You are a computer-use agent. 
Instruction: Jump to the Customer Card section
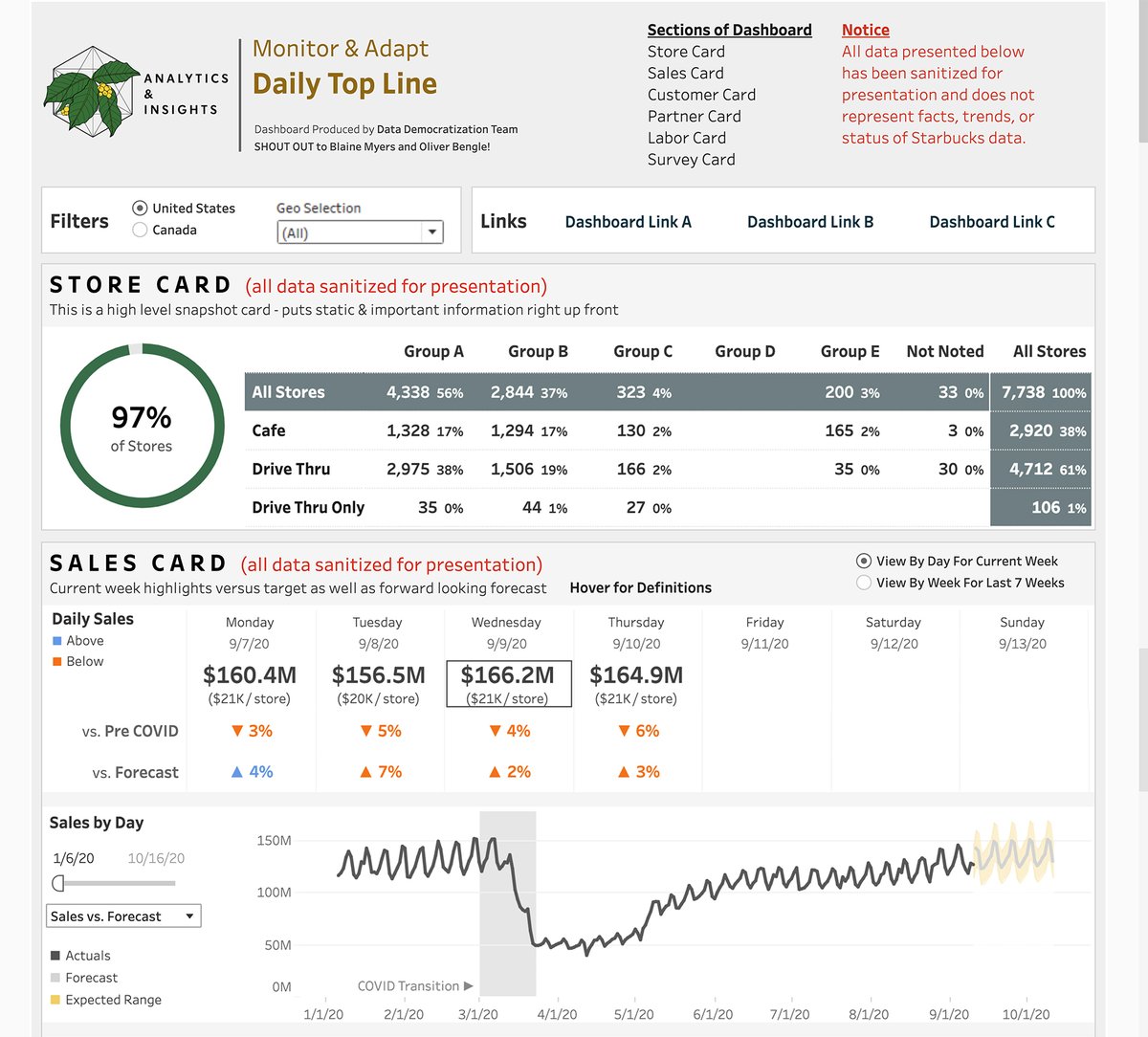(701, 94)
